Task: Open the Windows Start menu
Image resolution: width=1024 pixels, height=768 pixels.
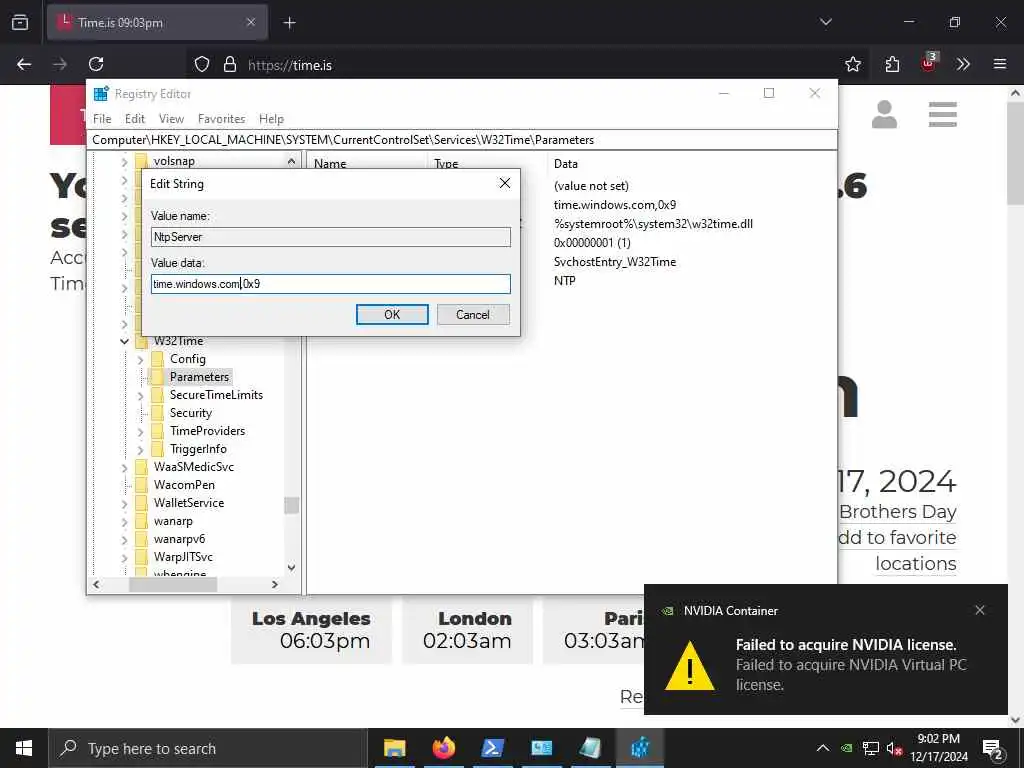Action: pyautogui.click(x=24, y=748)
